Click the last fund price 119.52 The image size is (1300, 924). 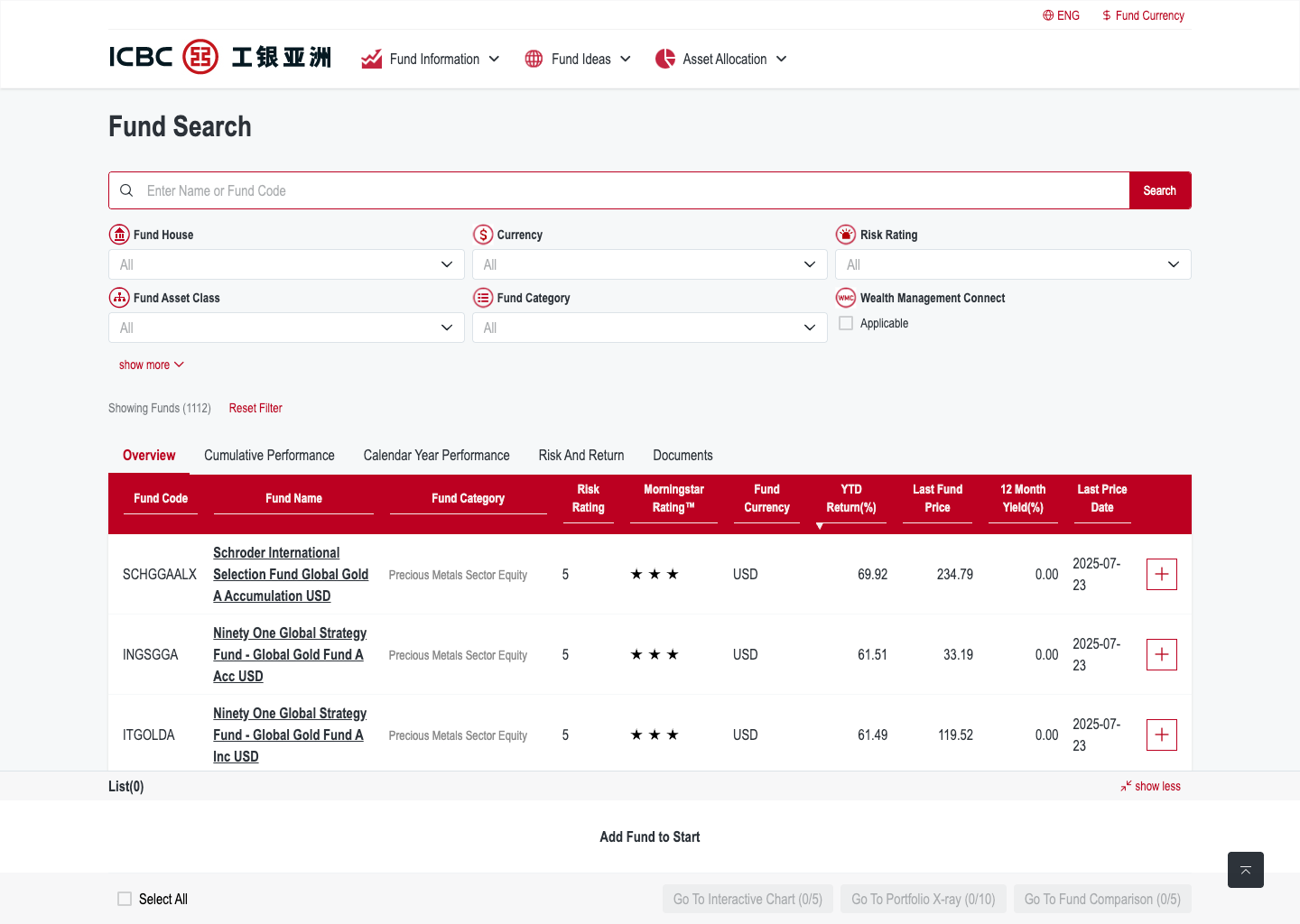(x=955, y=735)
